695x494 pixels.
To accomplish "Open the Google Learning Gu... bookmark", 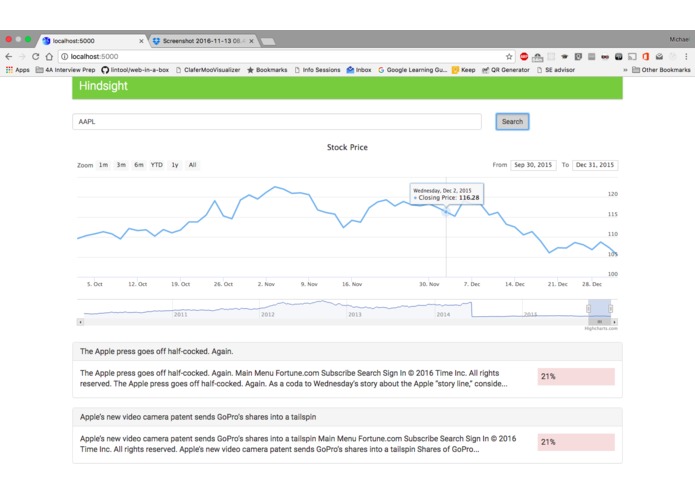I will click(x=413, y=70).
